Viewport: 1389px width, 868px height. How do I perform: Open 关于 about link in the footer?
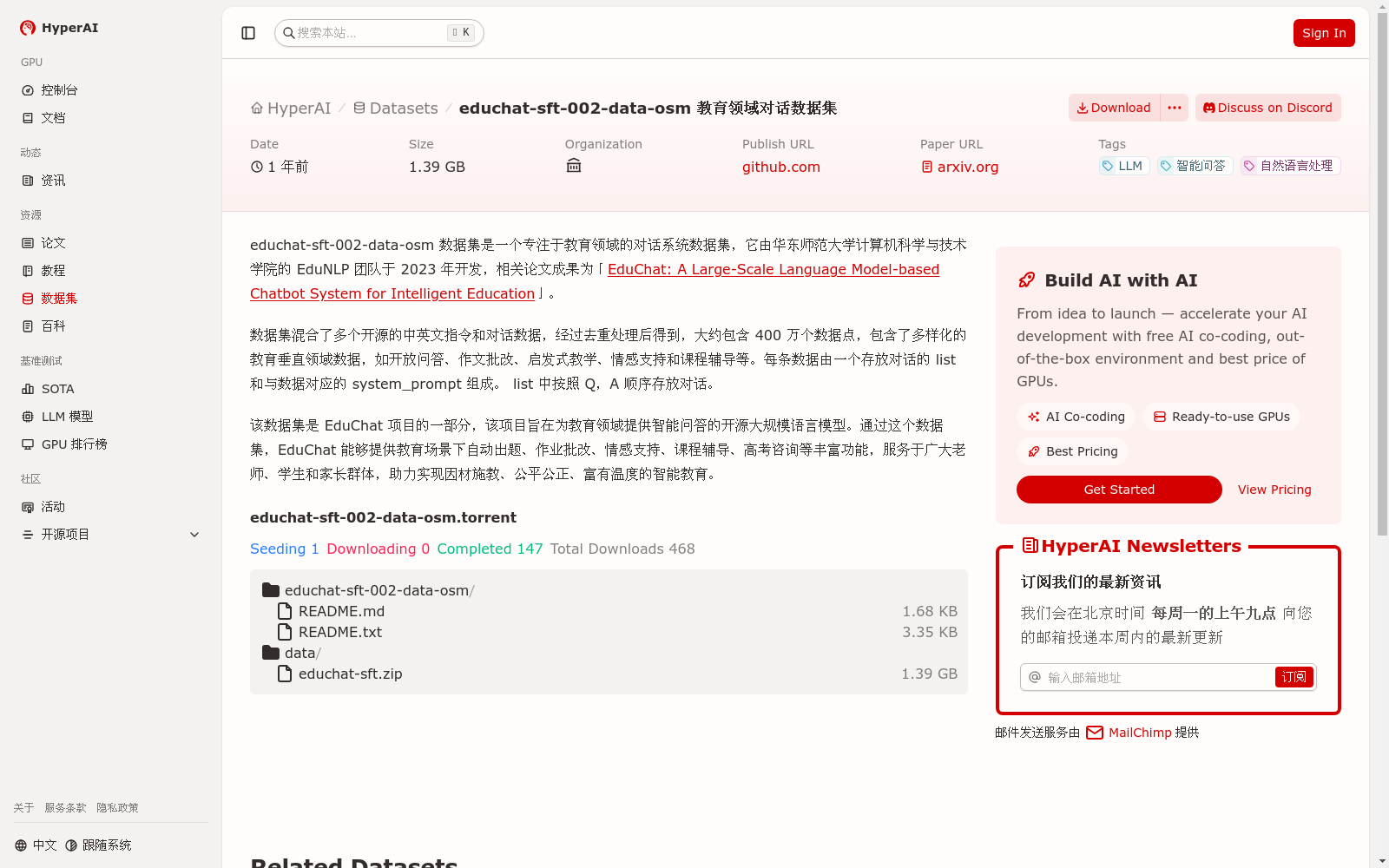coord(23,808)
